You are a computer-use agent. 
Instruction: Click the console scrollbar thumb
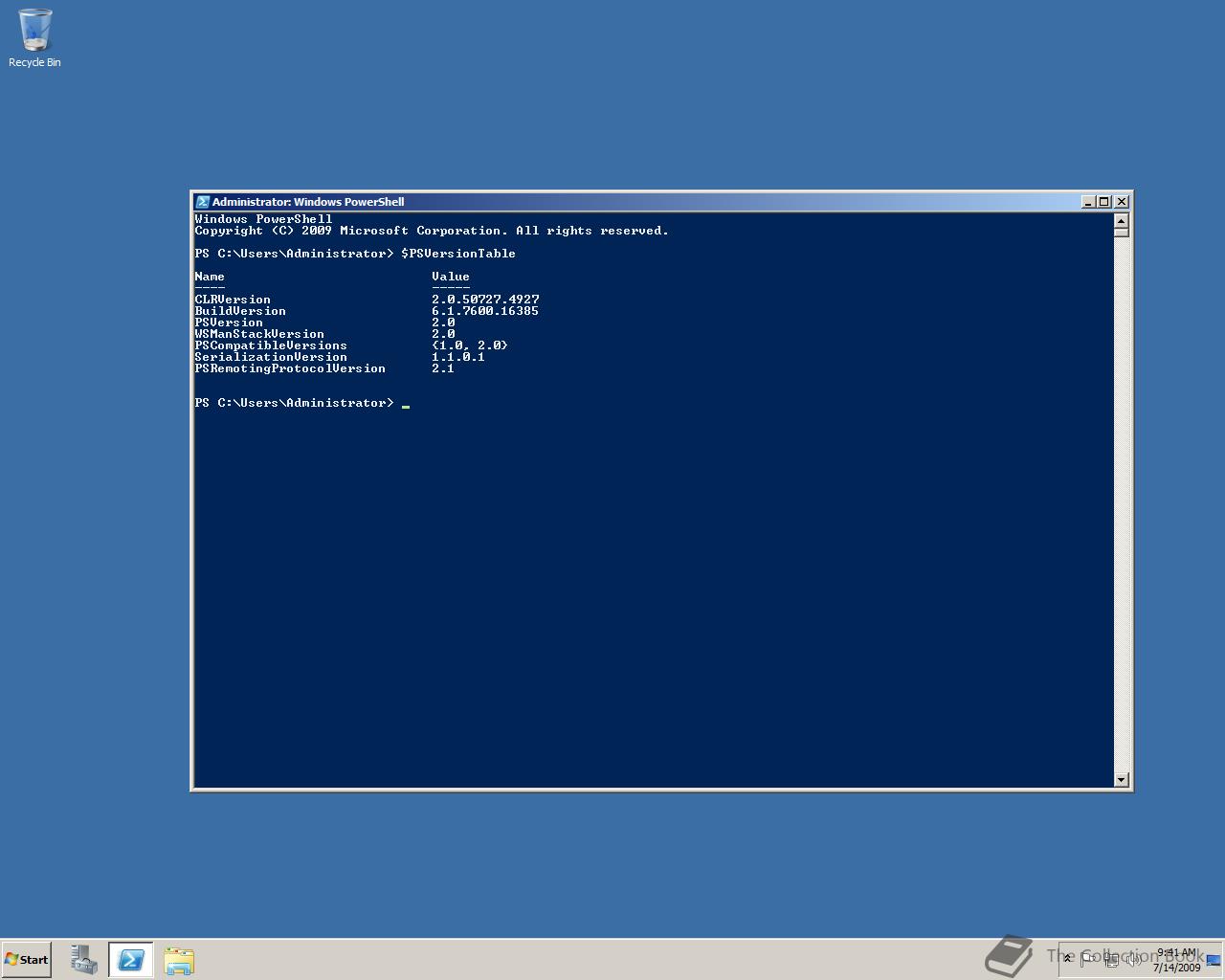1122,233
